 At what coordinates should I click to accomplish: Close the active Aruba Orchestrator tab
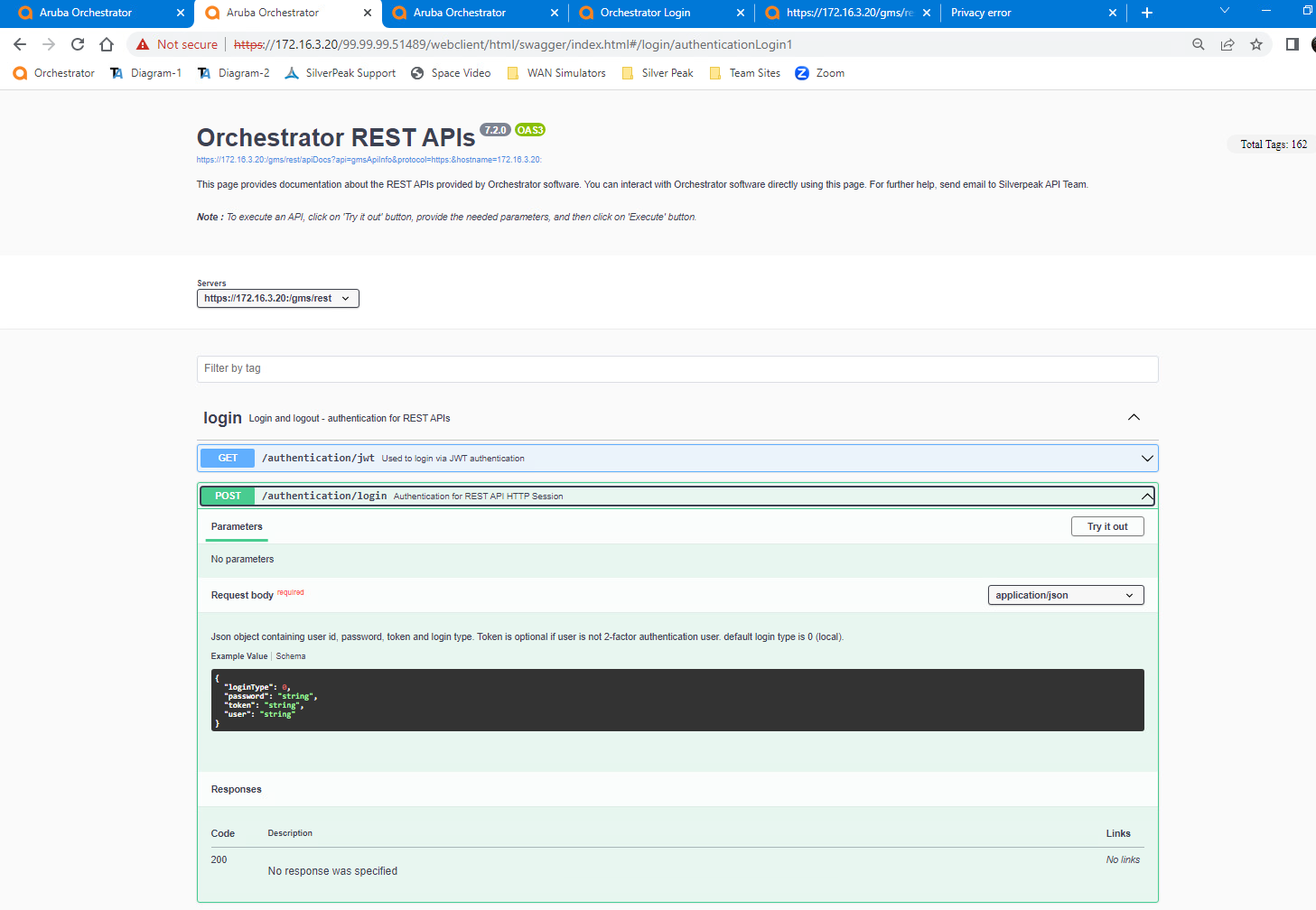tap(368, 13)
